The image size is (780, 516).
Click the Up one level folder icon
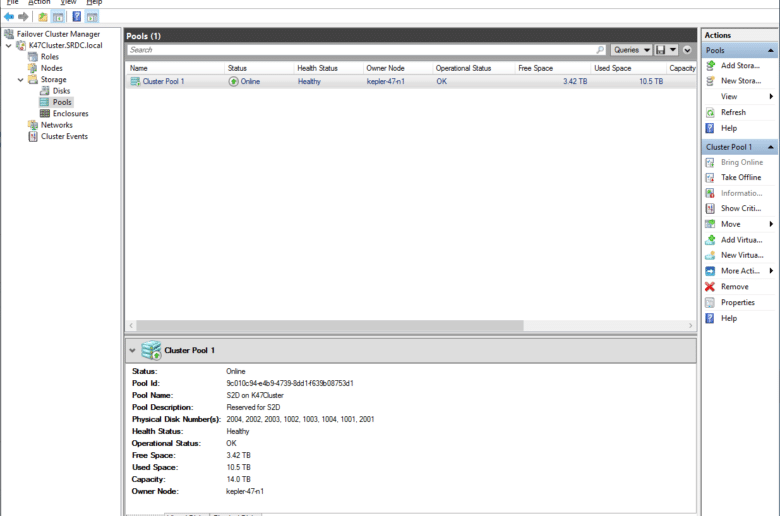coord(43,17)
